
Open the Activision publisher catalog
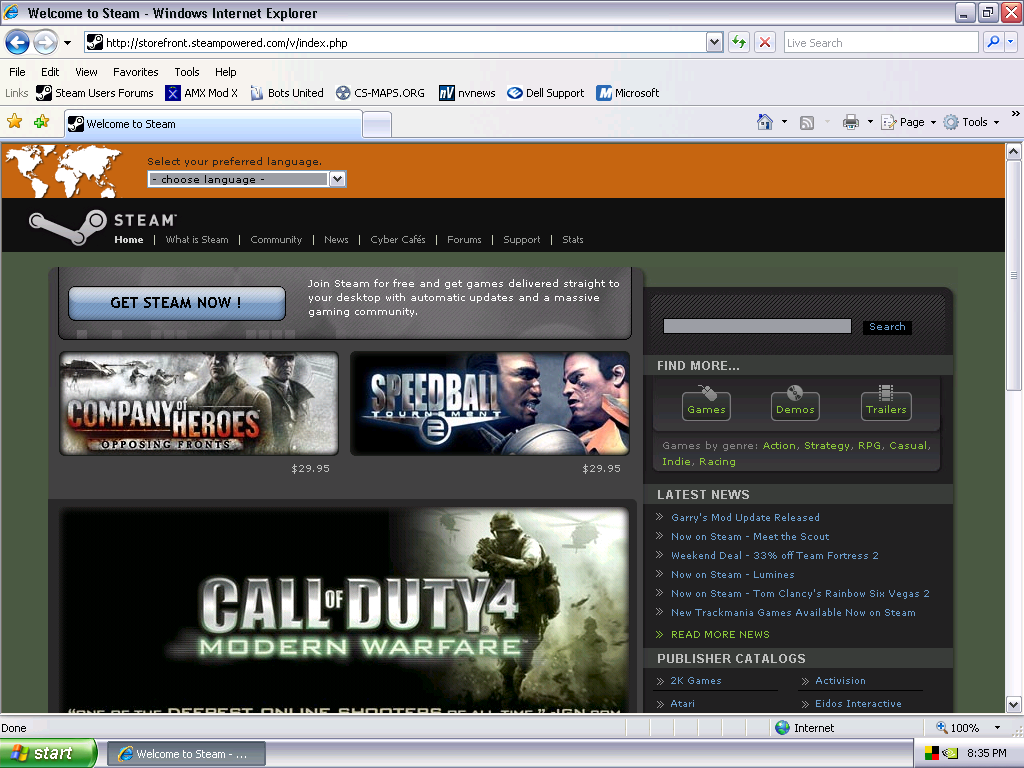coord(840,680)
